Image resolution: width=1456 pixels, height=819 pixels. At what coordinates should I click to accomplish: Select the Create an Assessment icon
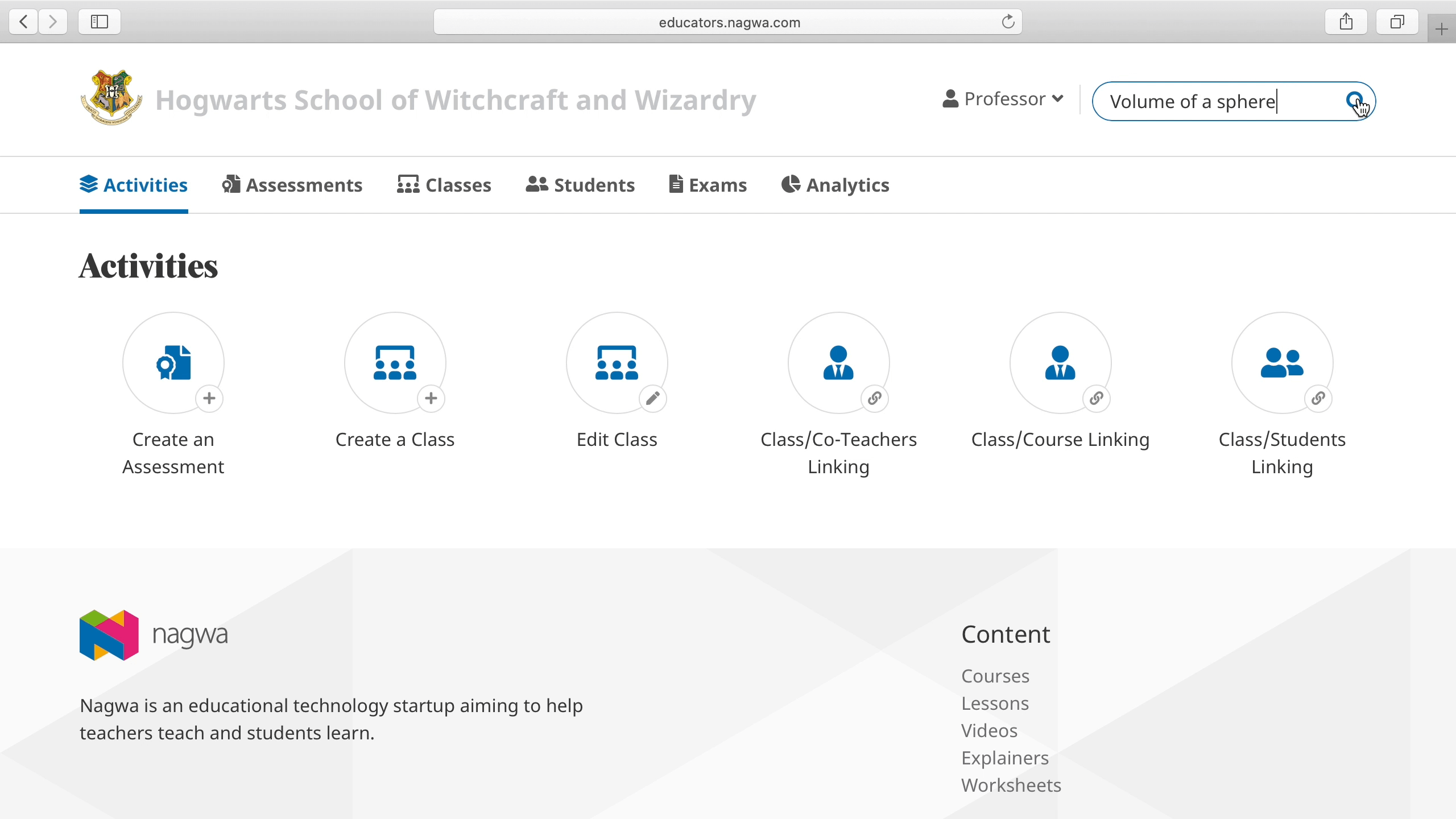pos(173,363)
